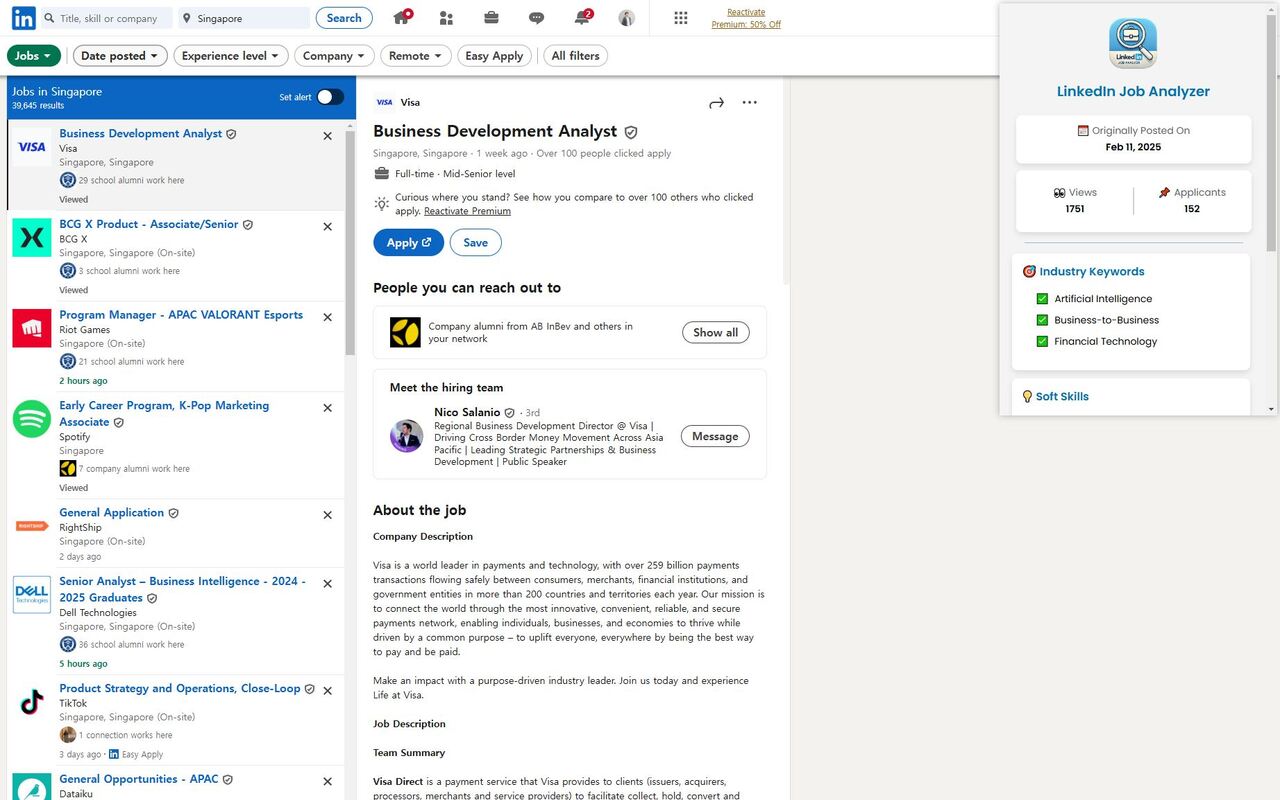Open the LinkedIn Job Analyzer extension logo
The width and height of the screenshot is (1280, 800).
(1133, 44)
